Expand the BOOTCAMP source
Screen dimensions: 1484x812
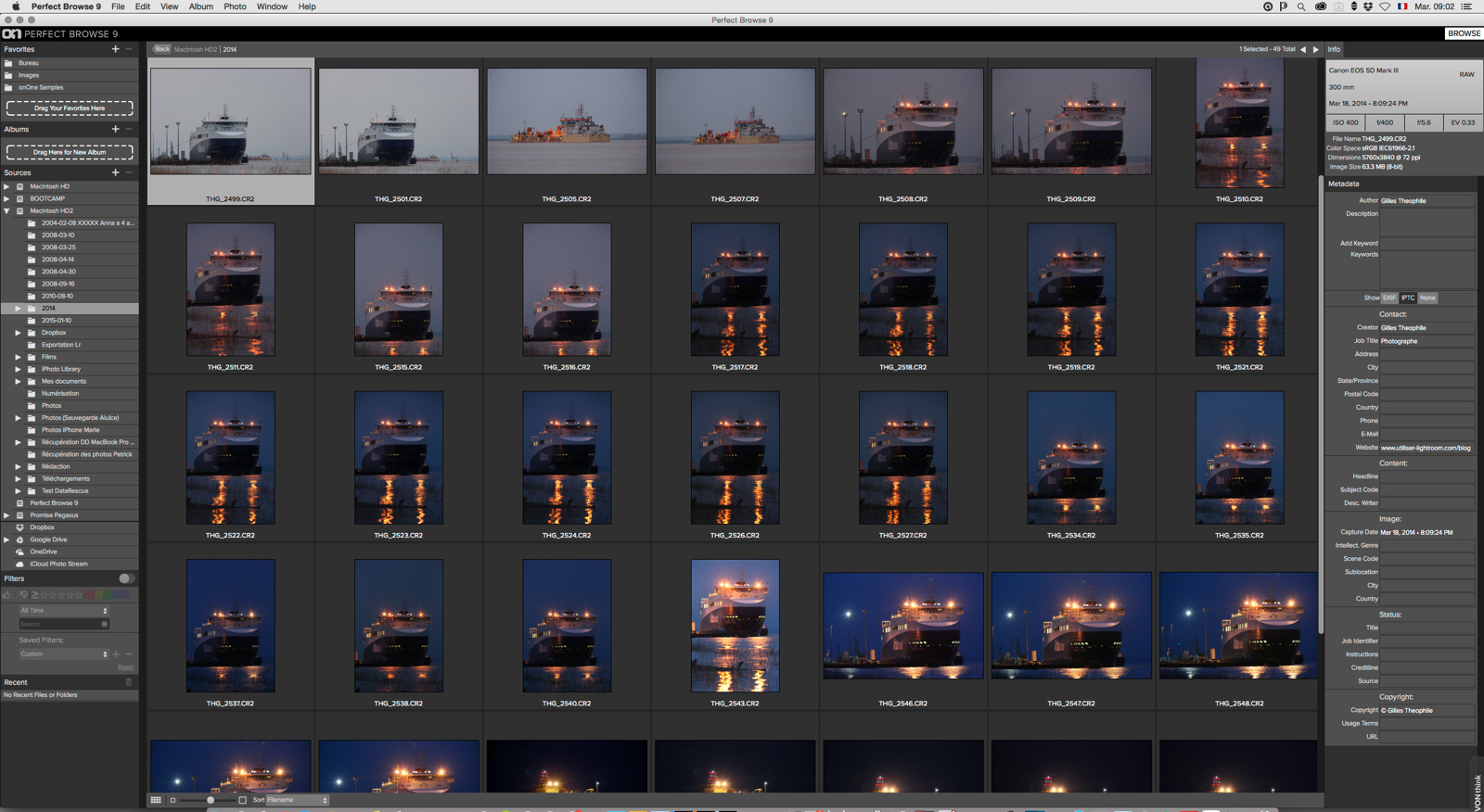coord(6,198)
